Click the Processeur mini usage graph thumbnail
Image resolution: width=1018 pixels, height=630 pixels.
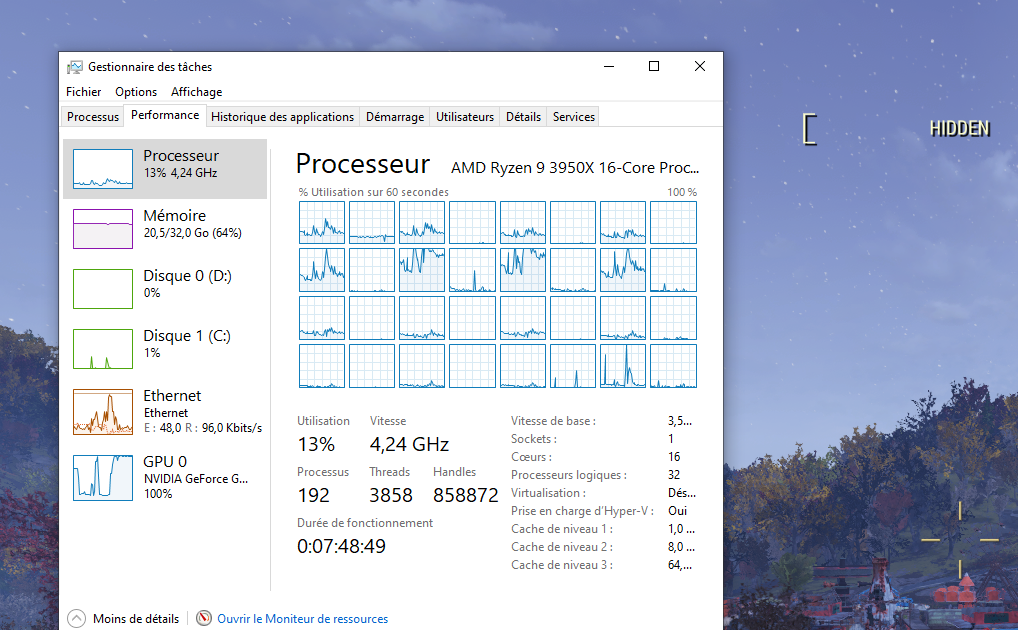[x=103, y=169]
